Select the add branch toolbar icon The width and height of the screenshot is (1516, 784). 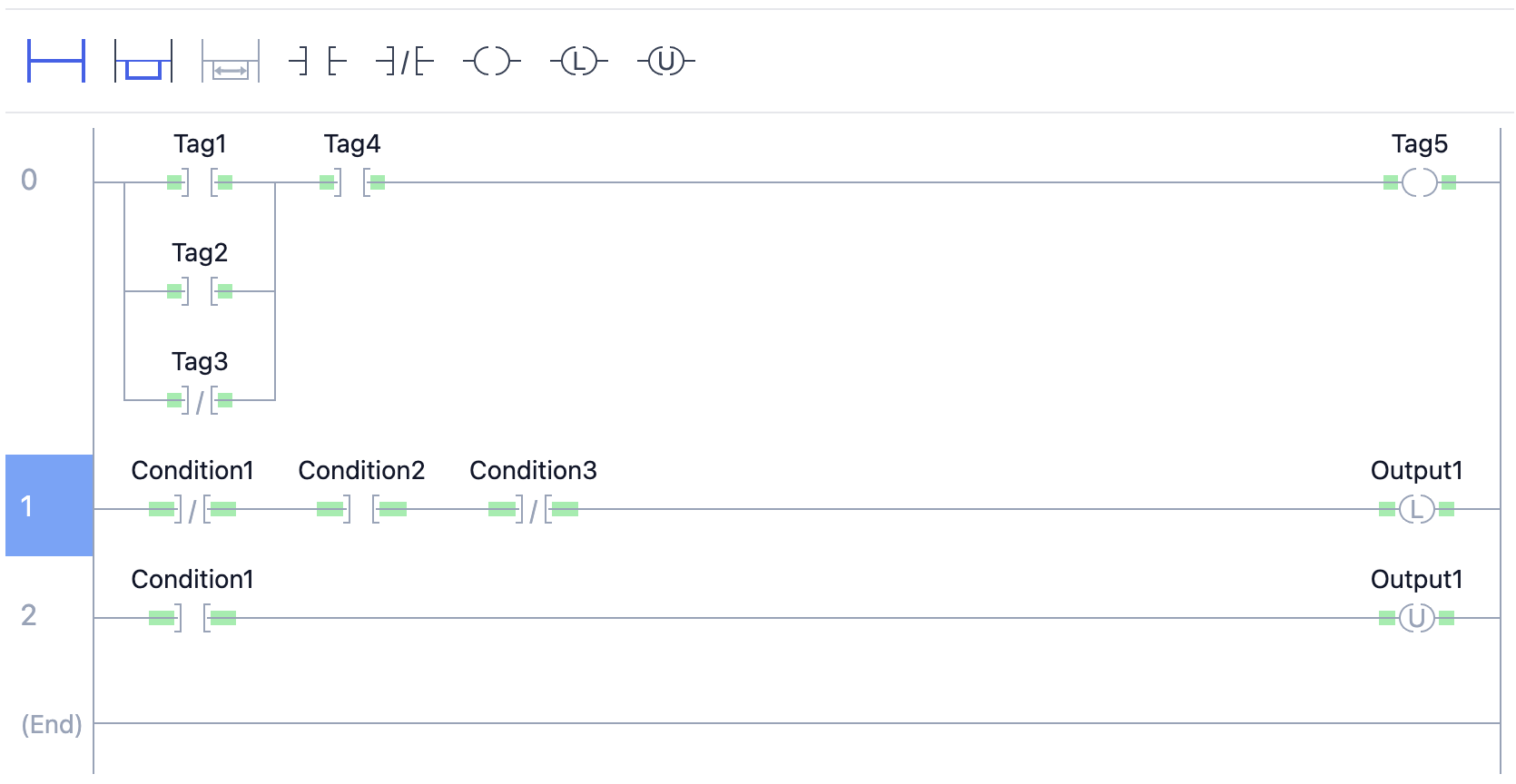pos(143,62)
